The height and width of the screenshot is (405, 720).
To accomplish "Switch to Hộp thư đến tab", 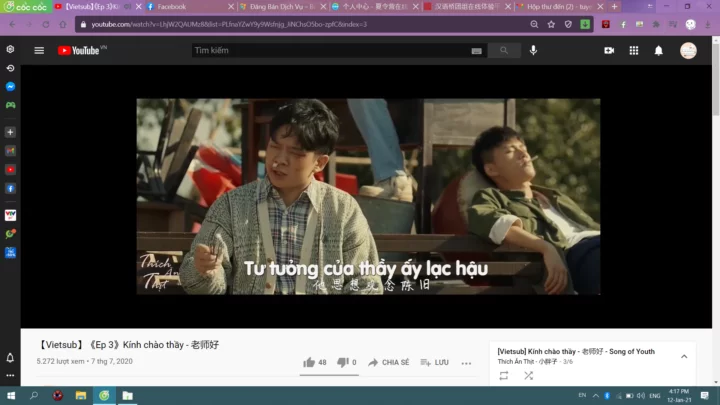I will tap(560, 6).
